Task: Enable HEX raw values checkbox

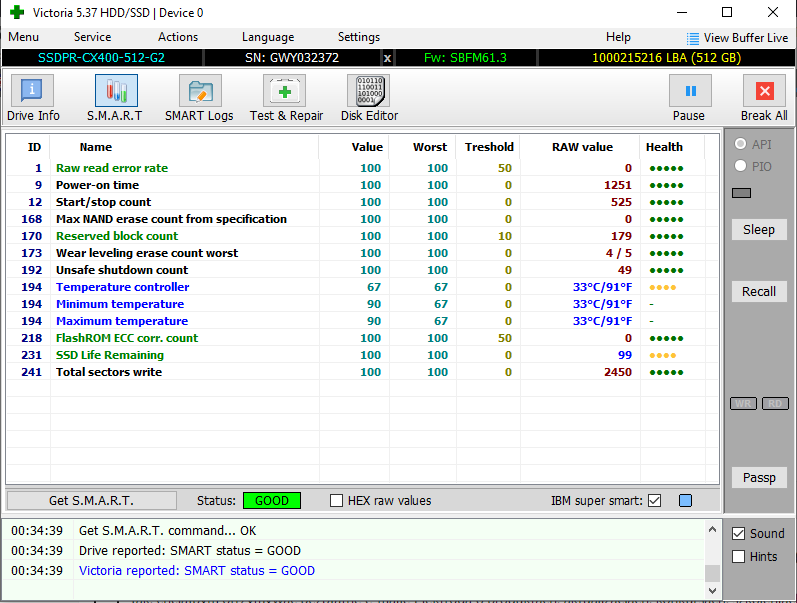Action: (336, 501)
